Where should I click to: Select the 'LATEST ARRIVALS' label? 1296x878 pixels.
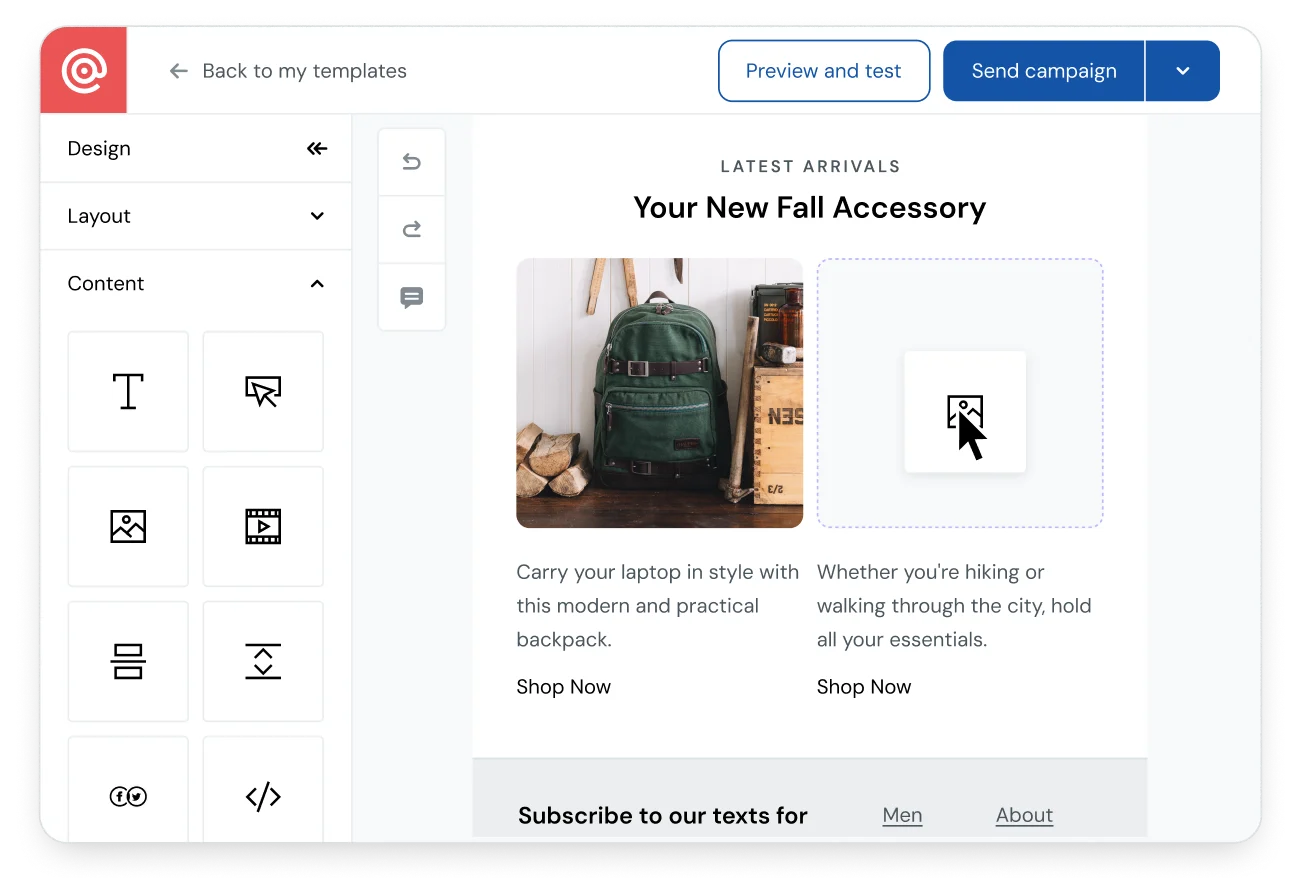pyautogui.click(x=810, y=167)
